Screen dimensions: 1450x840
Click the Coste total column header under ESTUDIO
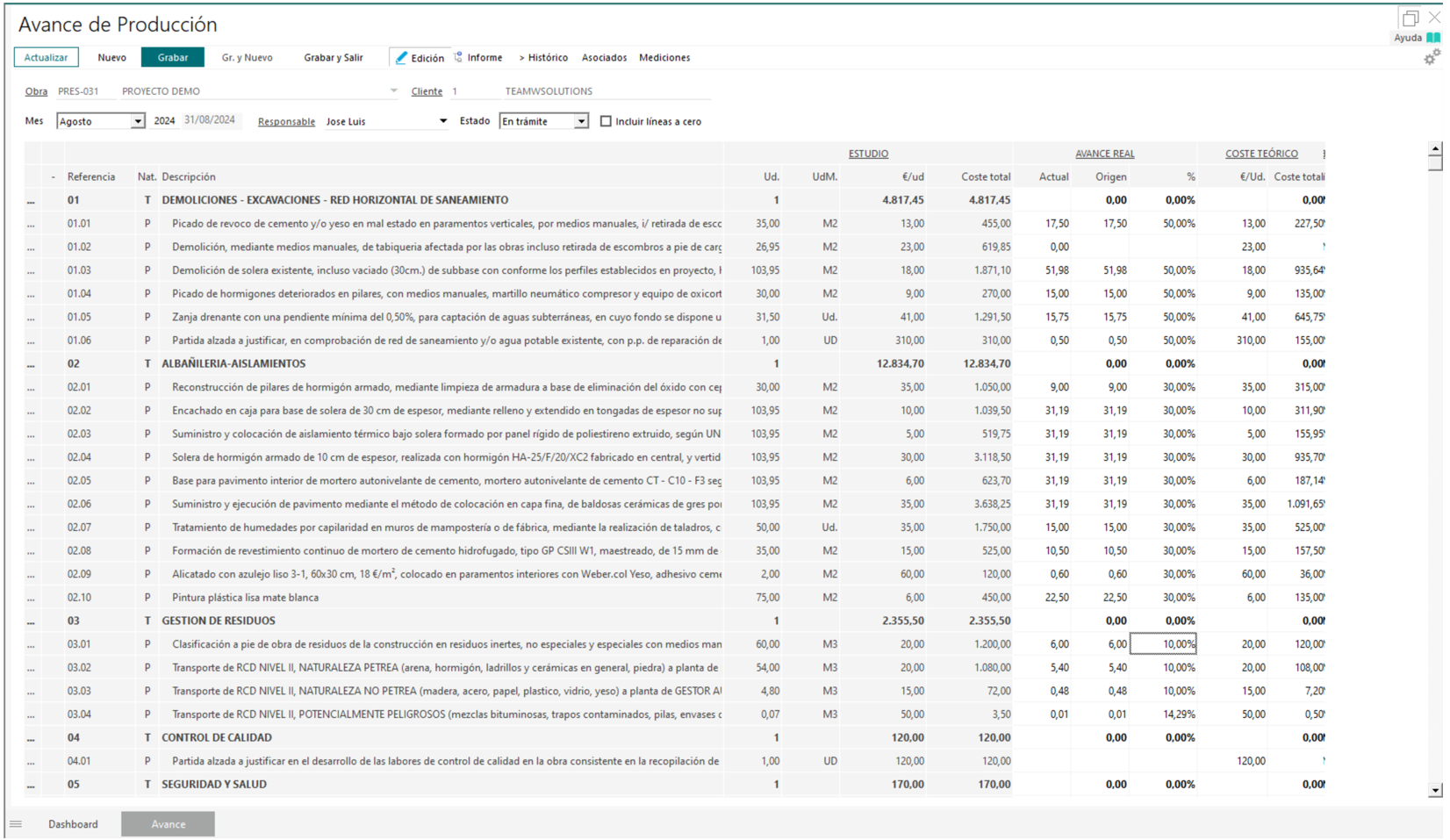(x=986, y=176)
